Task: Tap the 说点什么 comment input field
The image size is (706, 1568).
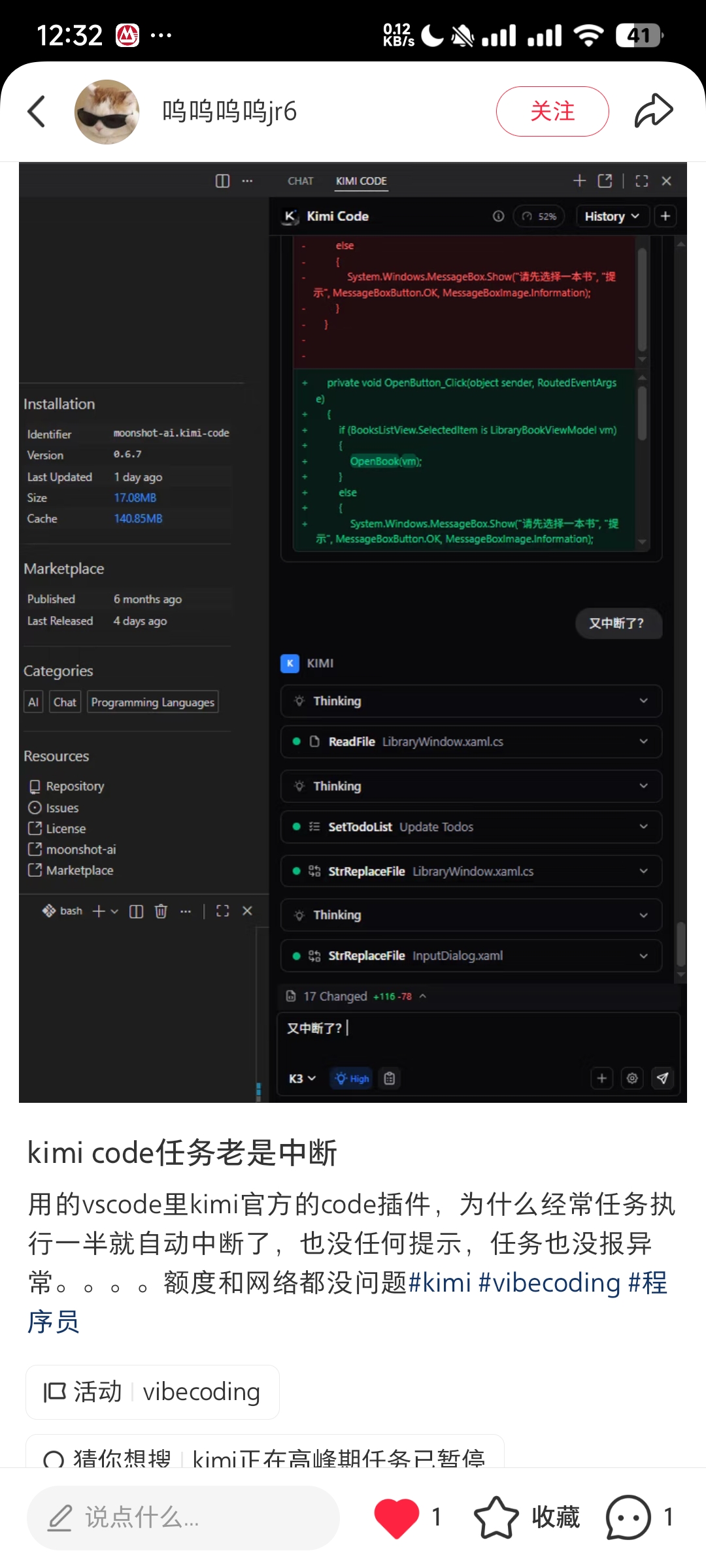Action: pos(183,1517)
